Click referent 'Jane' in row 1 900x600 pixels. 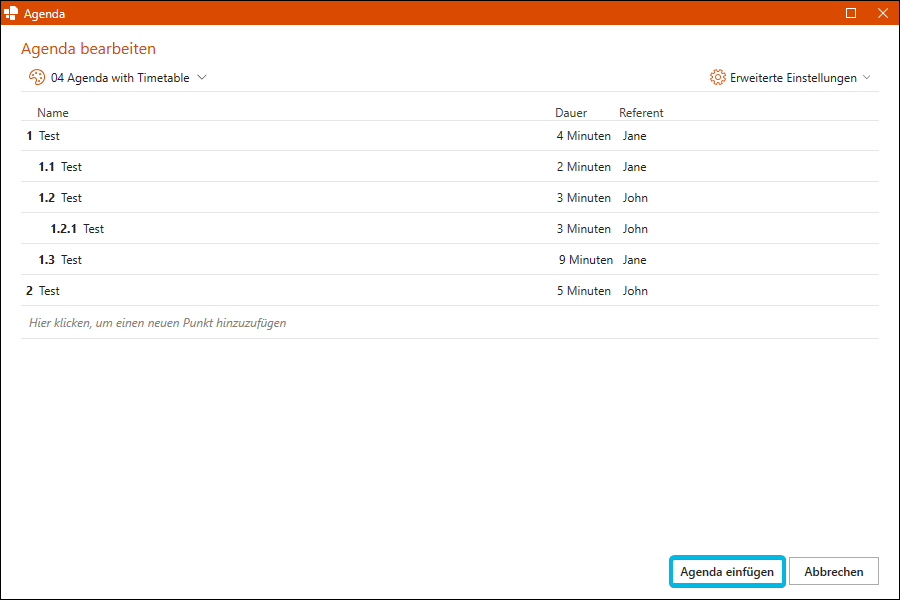634,136
